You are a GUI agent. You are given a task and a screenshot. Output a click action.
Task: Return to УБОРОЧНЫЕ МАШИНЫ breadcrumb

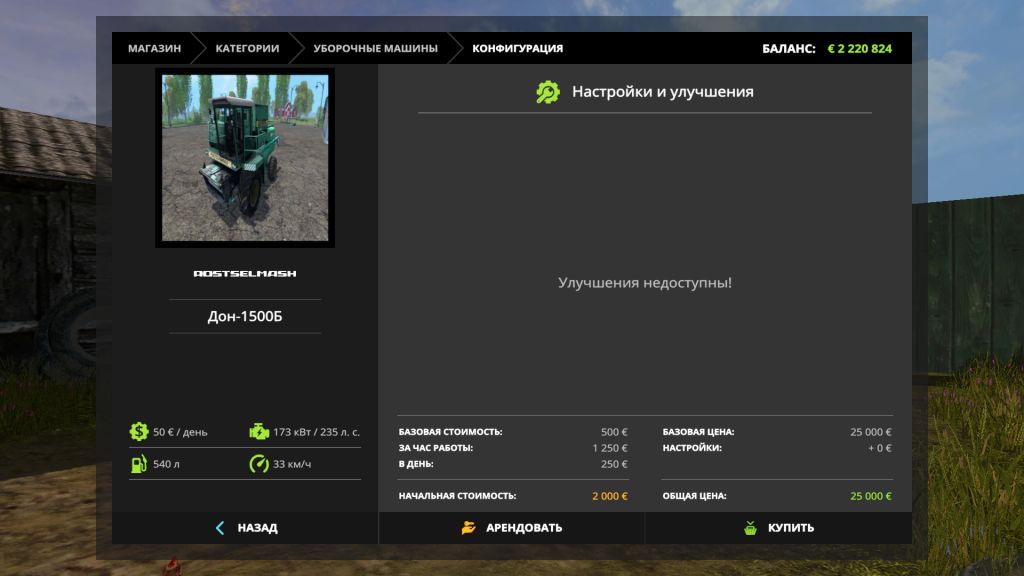click(375, 48)
